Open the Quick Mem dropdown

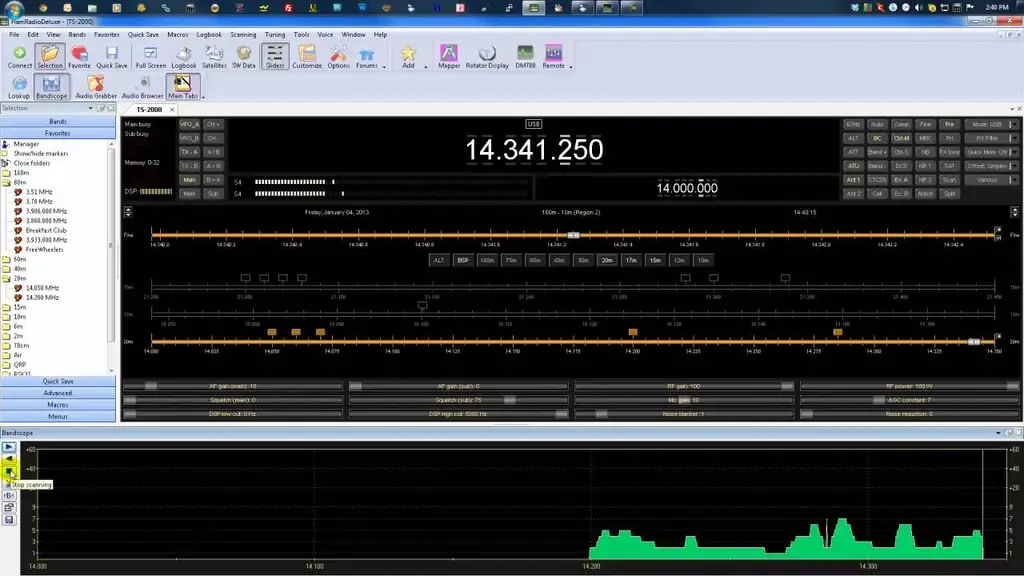pos(991,152)
